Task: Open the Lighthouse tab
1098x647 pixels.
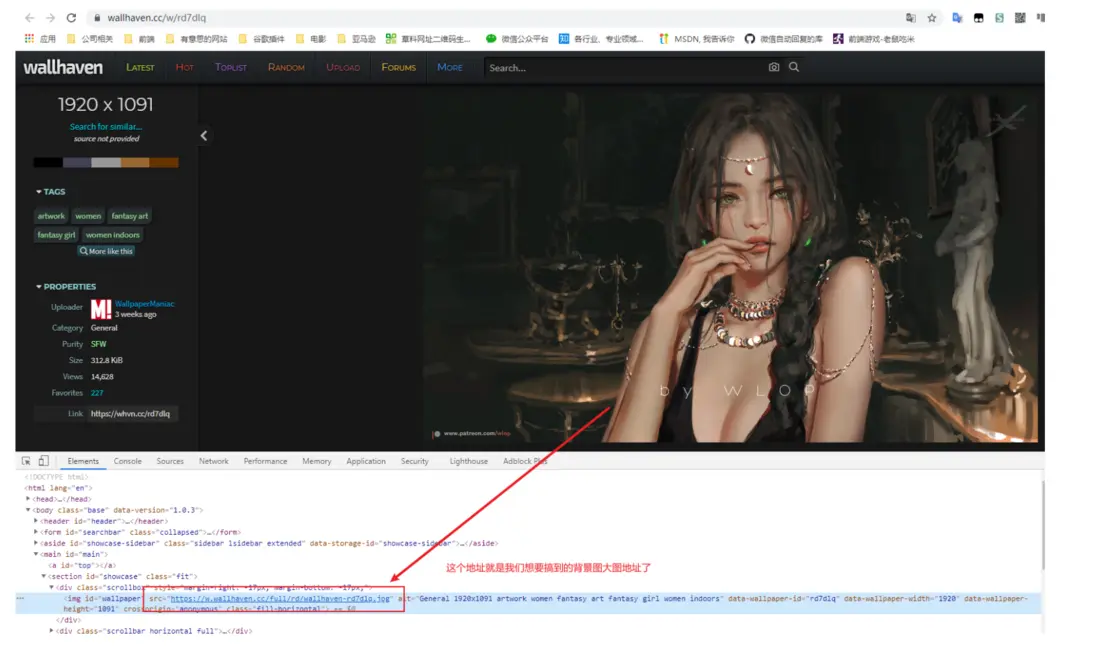Action: coord(468,461)
